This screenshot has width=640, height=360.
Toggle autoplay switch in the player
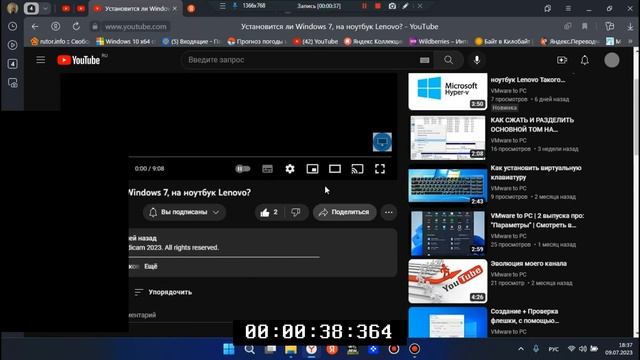pyautogui.click(x=243, y=169)
